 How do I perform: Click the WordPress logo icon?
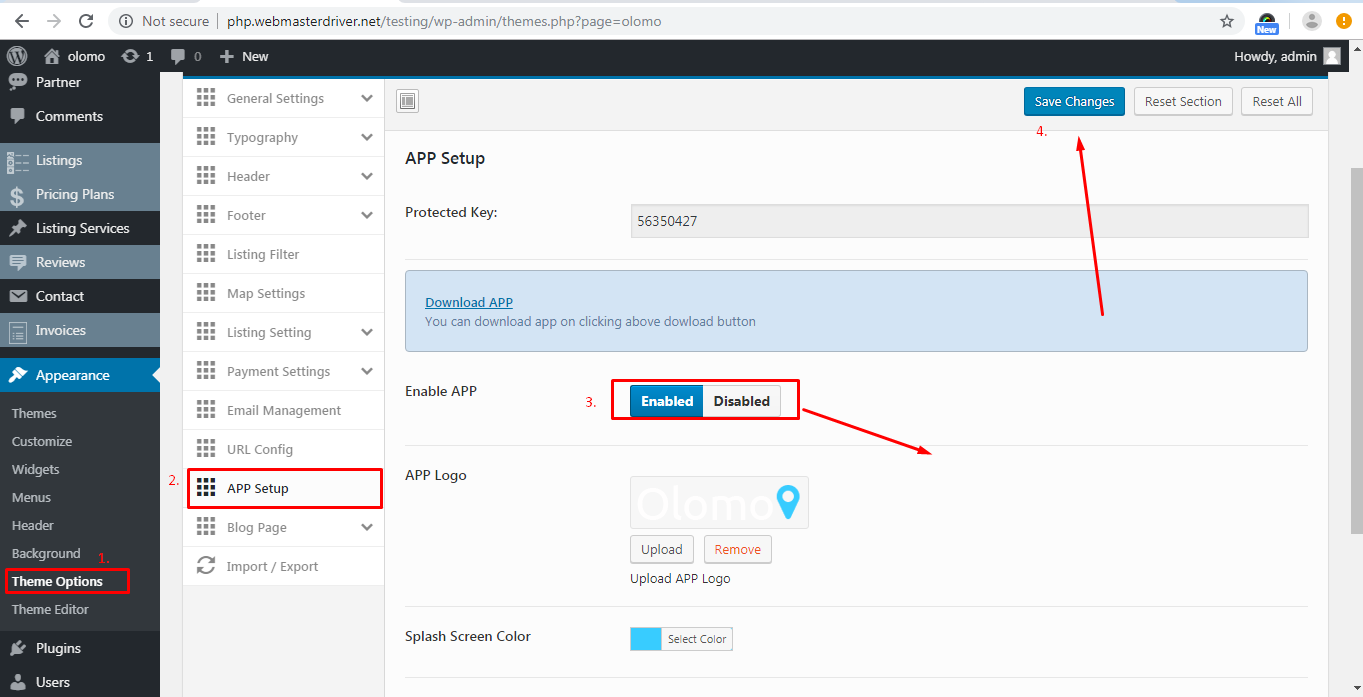tap(16, 56)
